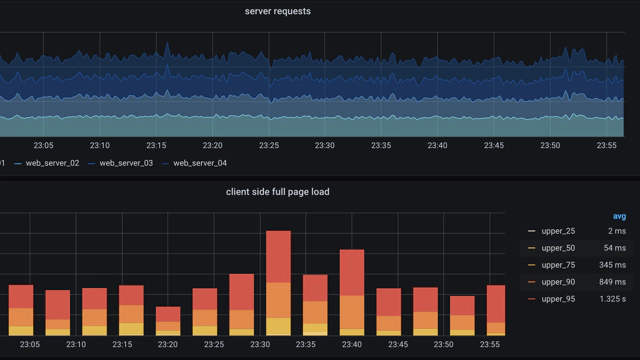This screenshot has height=360, width=640.
Task: Click 23:25 label on server requests axis
Action: click(x=269, y=145)
